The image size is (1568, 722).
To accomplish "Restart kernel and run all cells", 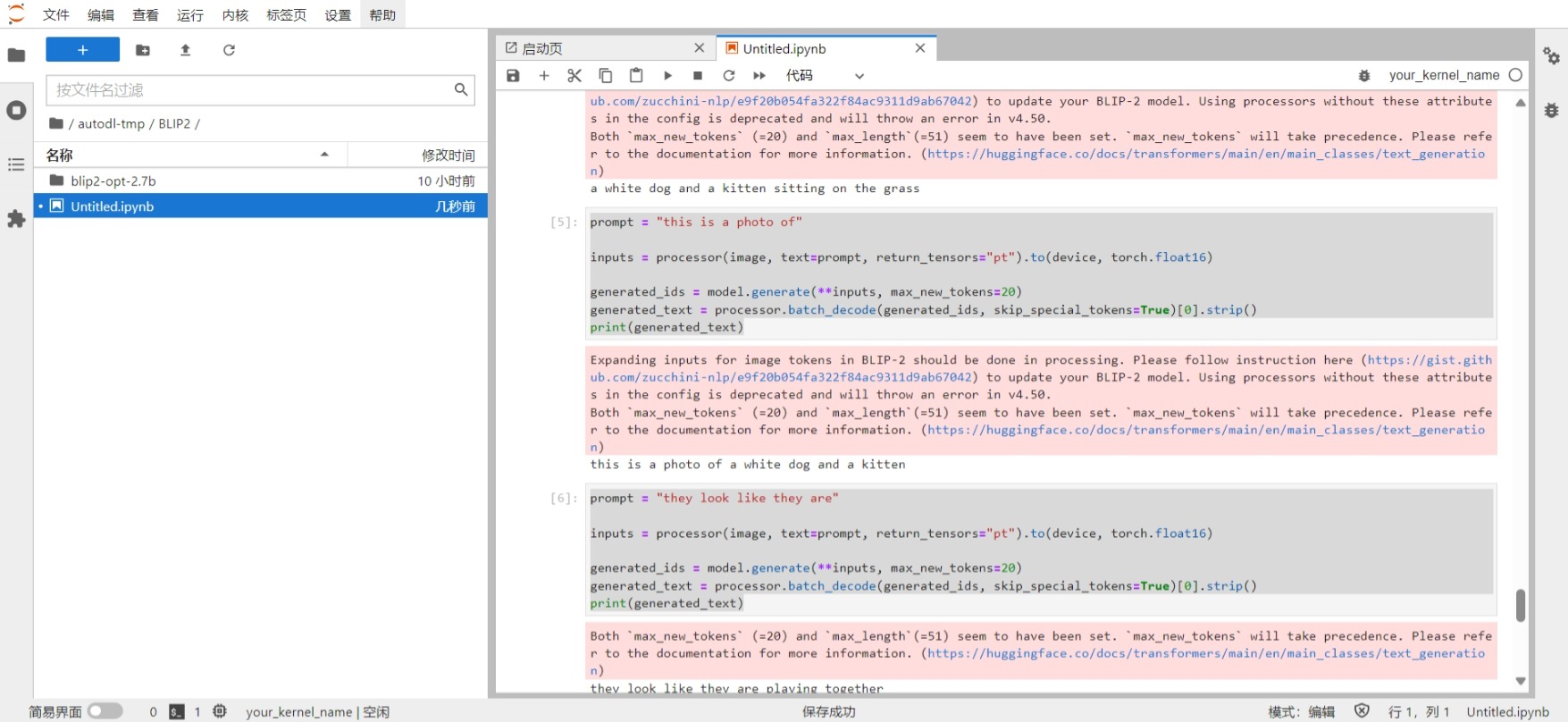I will point(759,76).
